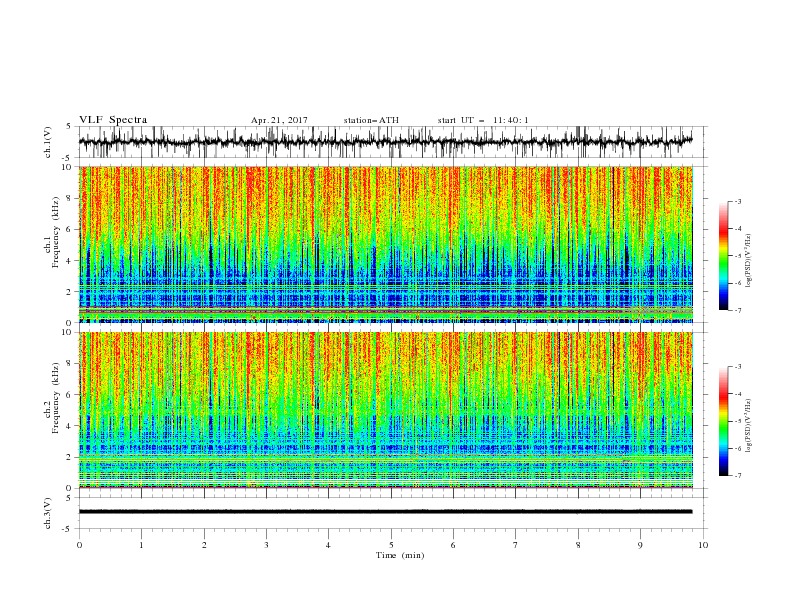
Task: Click time axis tick label "3"
Action: click(266, 545)
